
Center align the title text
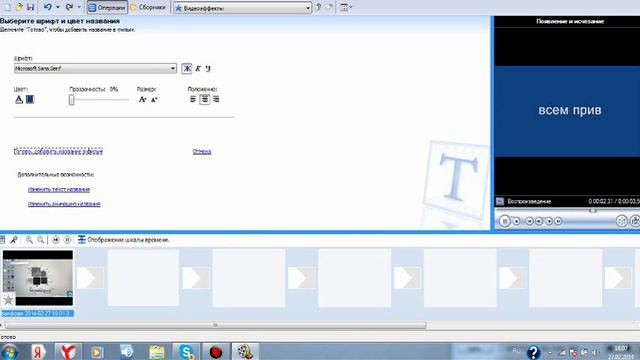tap(204, 99)
